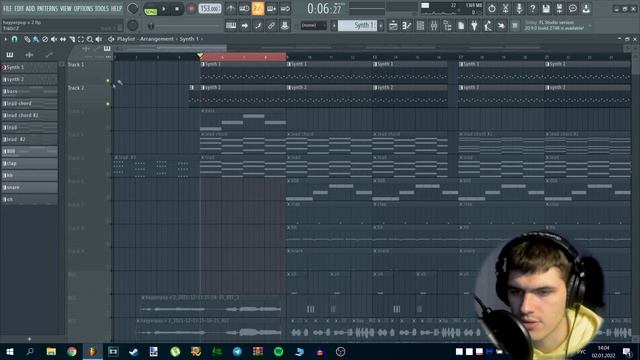Select the playlist zoom magnifier tool
Screen dimensions: 640x360
point(90,39)
